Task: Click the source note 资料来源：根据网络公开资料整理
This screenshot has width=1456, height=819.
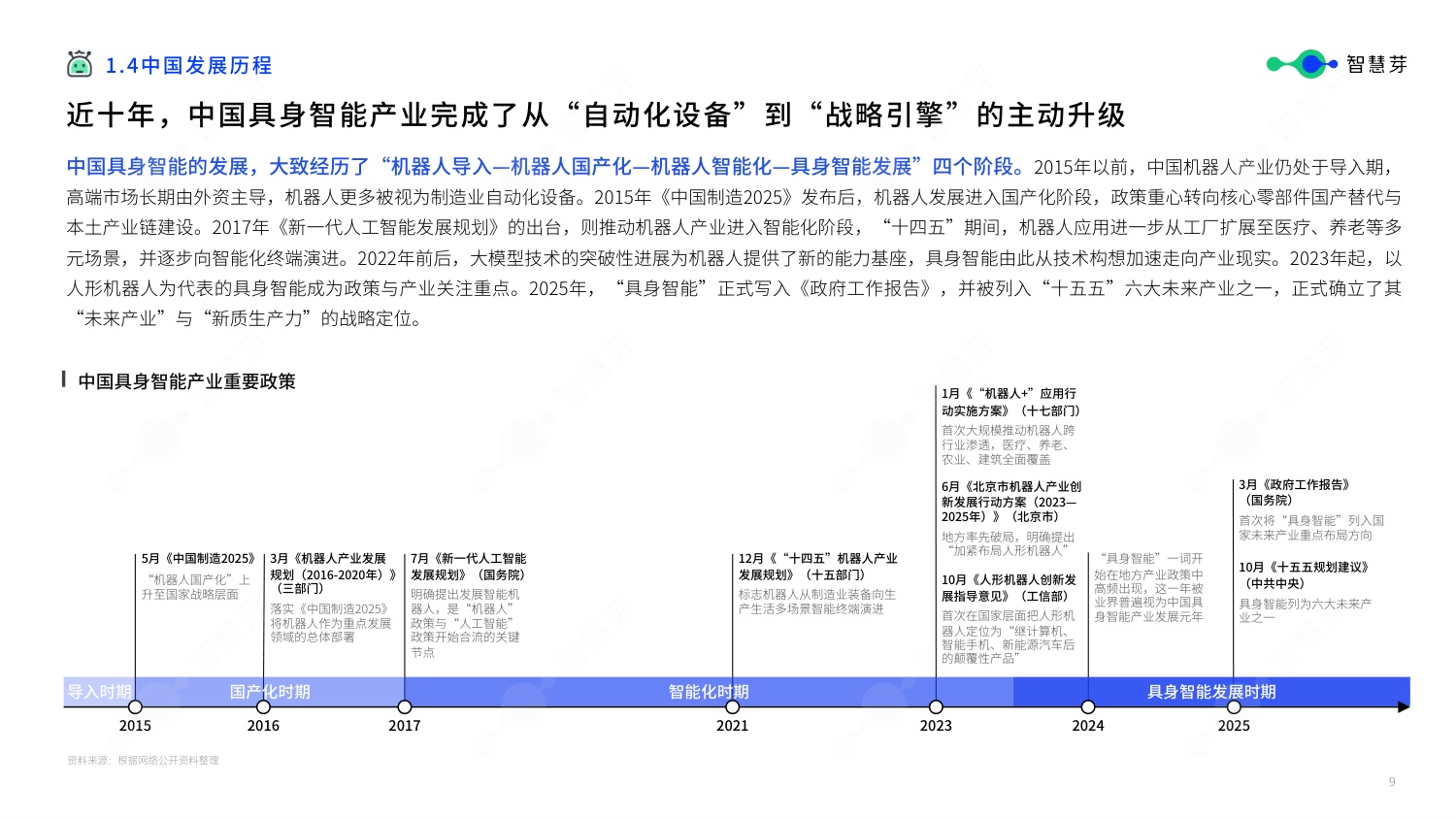Action: pyautogui.click(x=143, y=761)
